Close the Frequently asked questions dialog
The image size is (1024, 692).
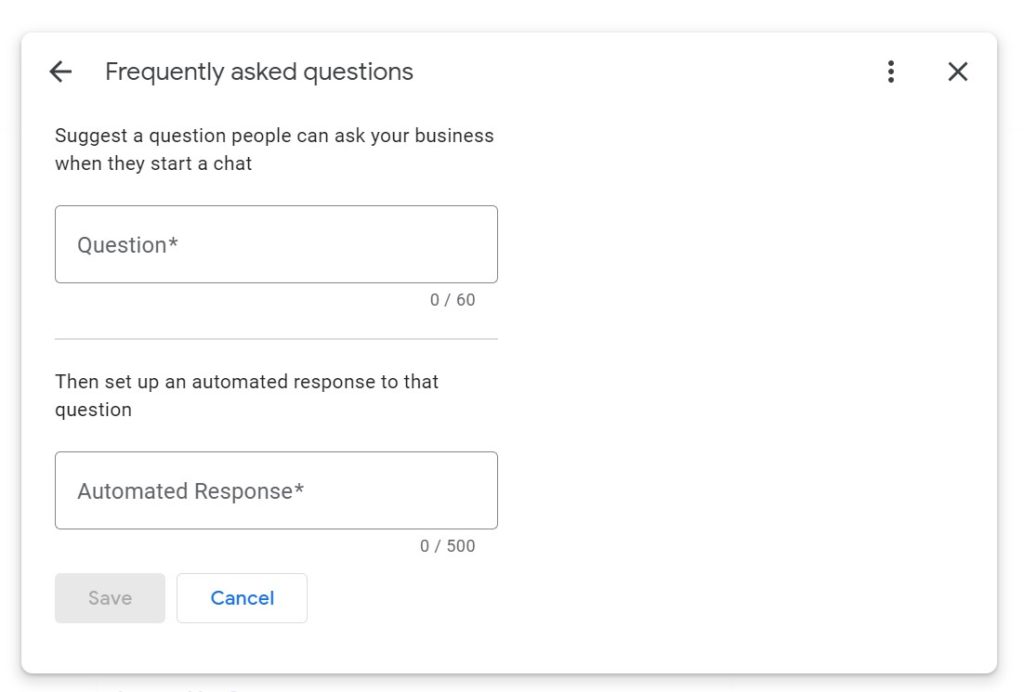(957, 71)
